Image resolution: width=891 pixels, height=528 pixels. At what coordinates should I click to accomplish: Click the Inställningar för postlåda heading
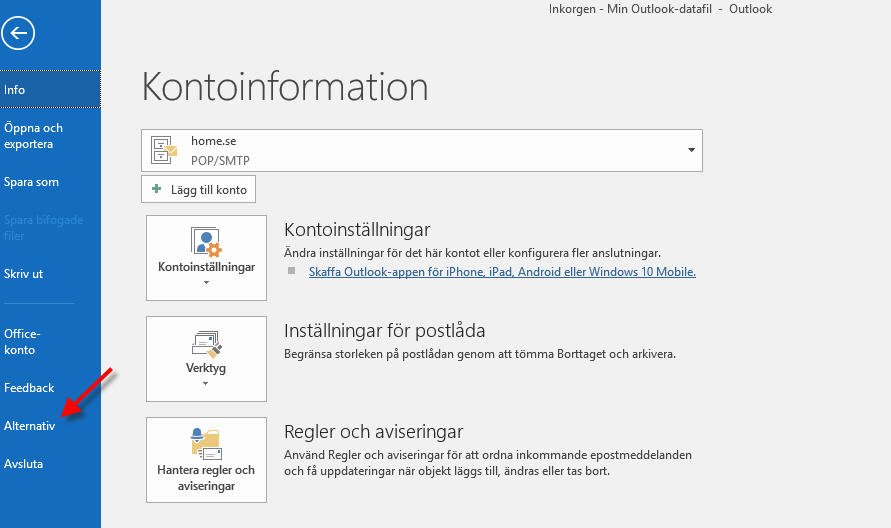point(385,331)
